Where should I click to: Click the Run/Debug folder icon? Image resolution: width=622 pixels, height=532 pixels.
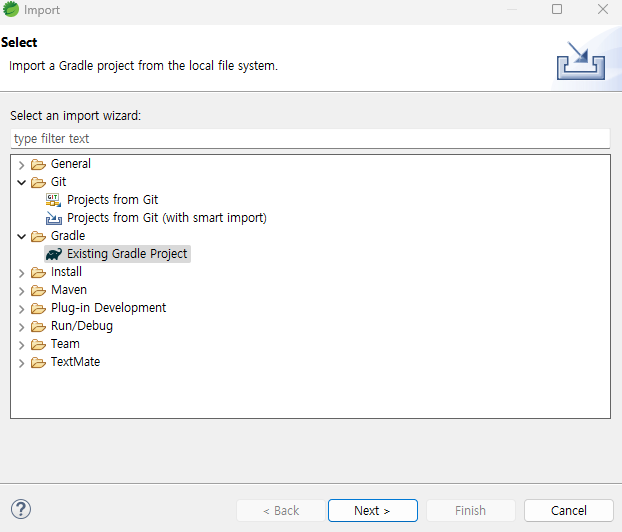point(38,326)
